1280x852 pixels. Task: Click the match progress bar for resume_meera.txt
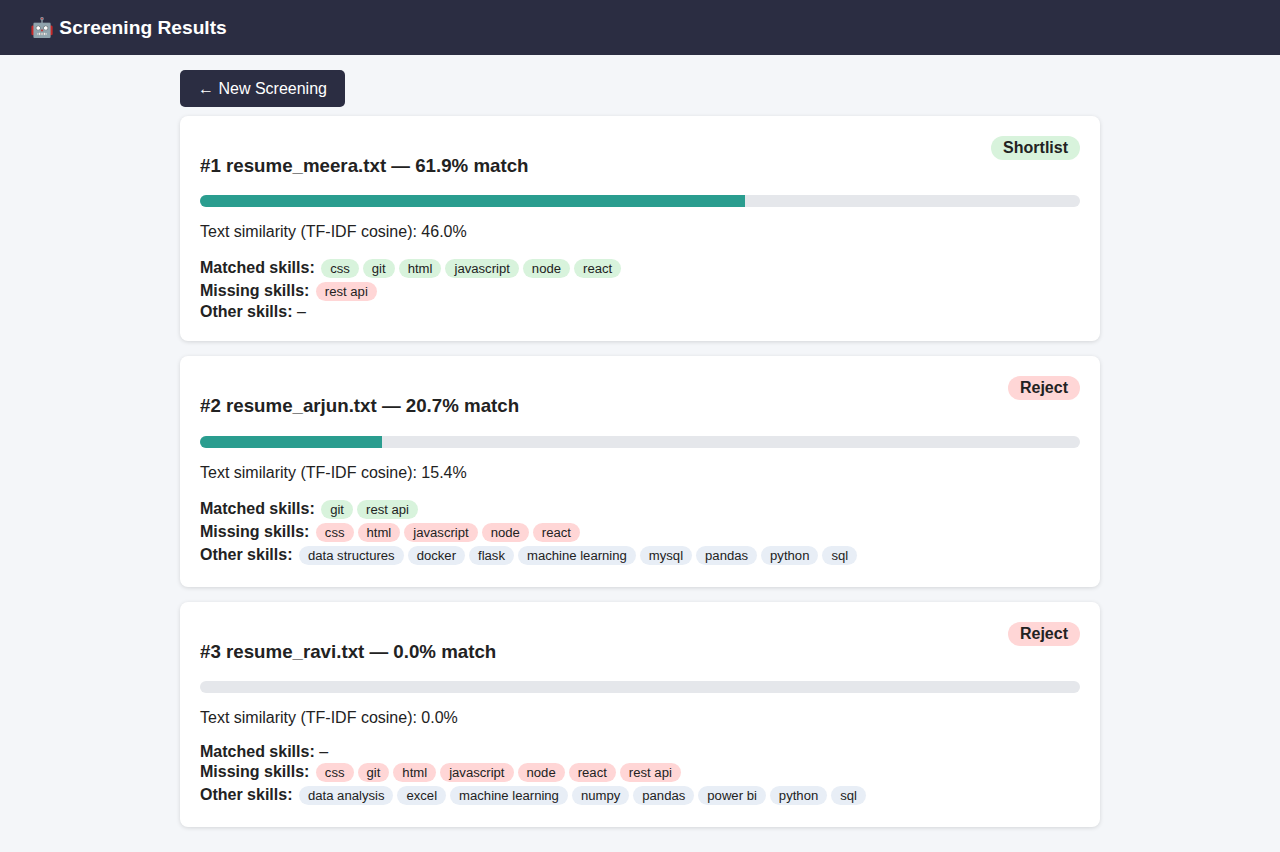[640, 201]
